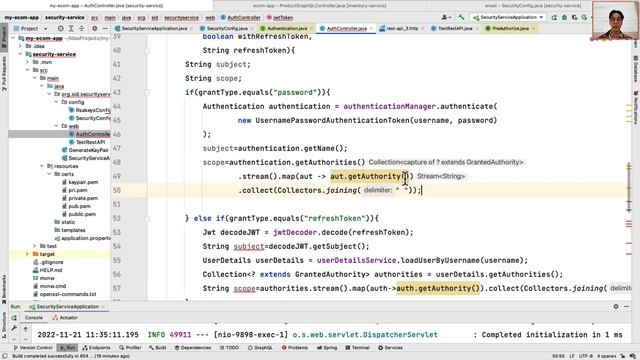Expand .idea folder
The image size is (640, 360).
click(20, 46)
